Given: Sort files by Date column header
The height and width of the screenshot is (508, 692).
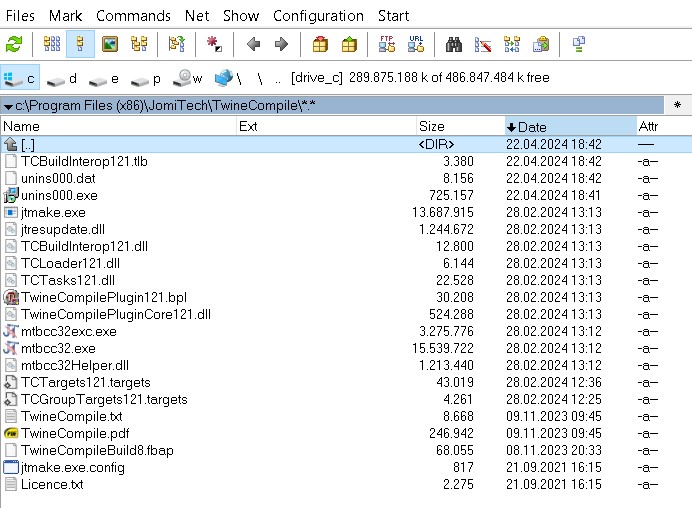Looking at the screenshot, I should (570, 126).
